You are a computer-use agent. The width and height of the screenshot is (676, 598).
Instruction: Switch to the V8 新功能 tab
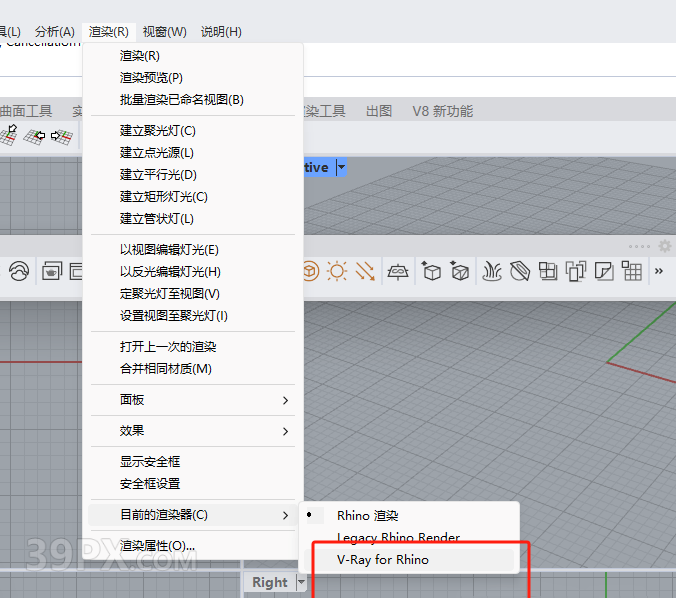click(x=442, y=111)
